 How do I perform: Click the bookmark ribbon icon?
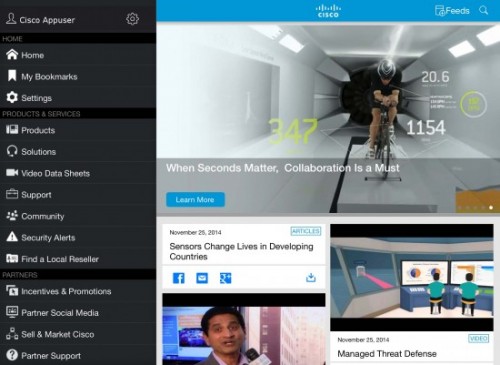12,76
